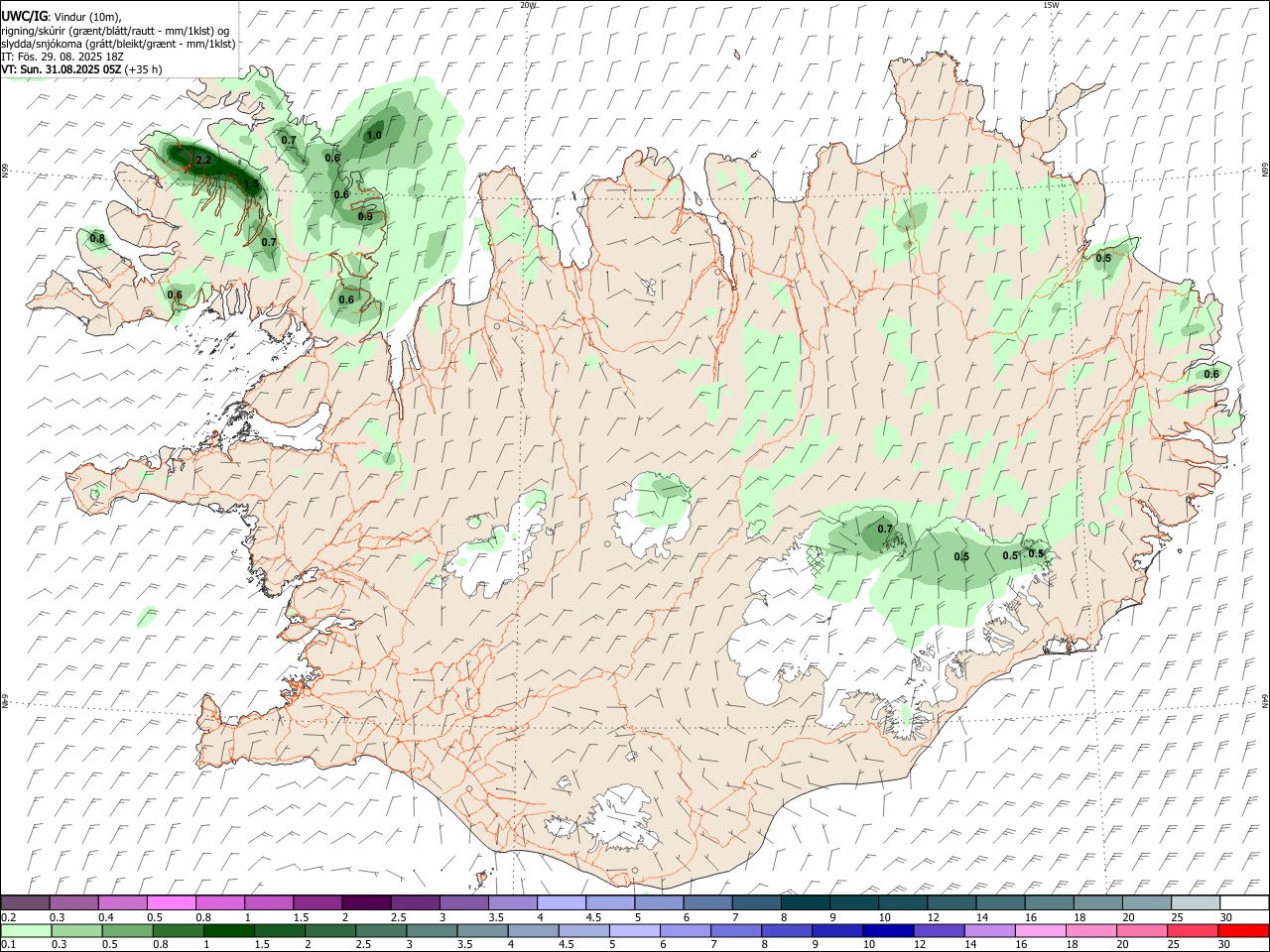
Task: Click the 15W longitude label
Action: (1050, 5)
